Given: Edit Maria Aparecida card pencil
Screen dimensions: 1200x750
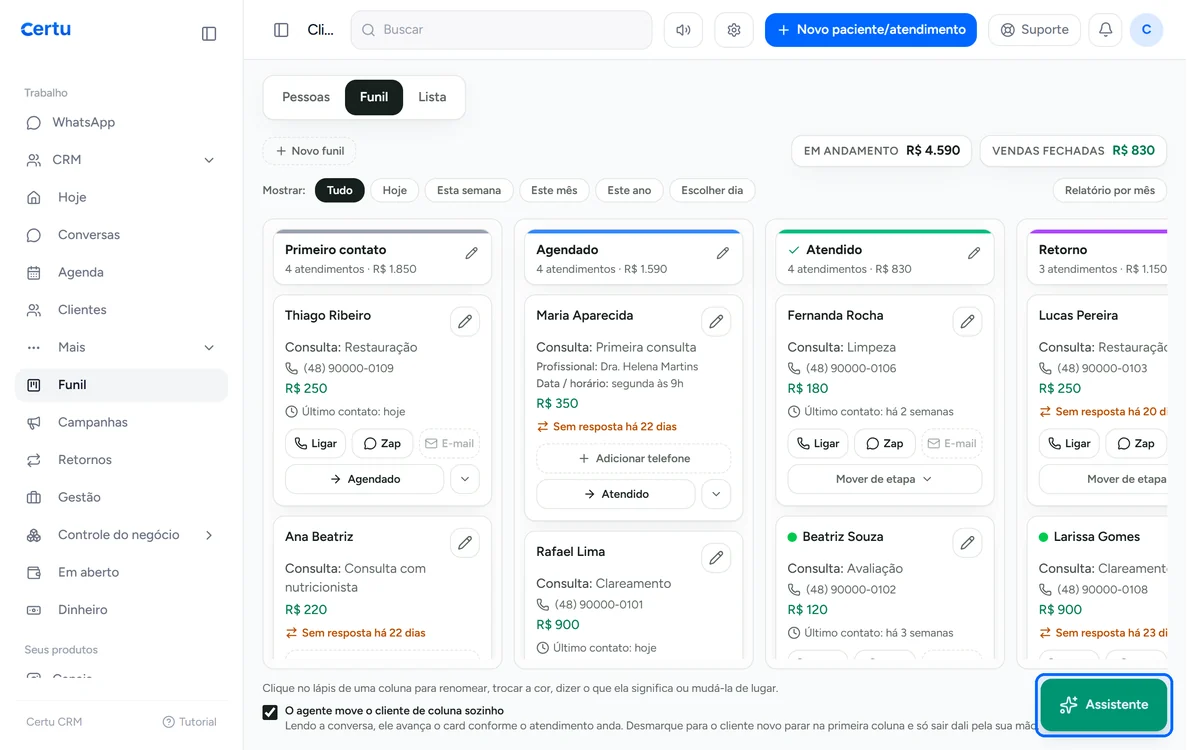Looking at the screenshot, I should [x=715, y=322].
